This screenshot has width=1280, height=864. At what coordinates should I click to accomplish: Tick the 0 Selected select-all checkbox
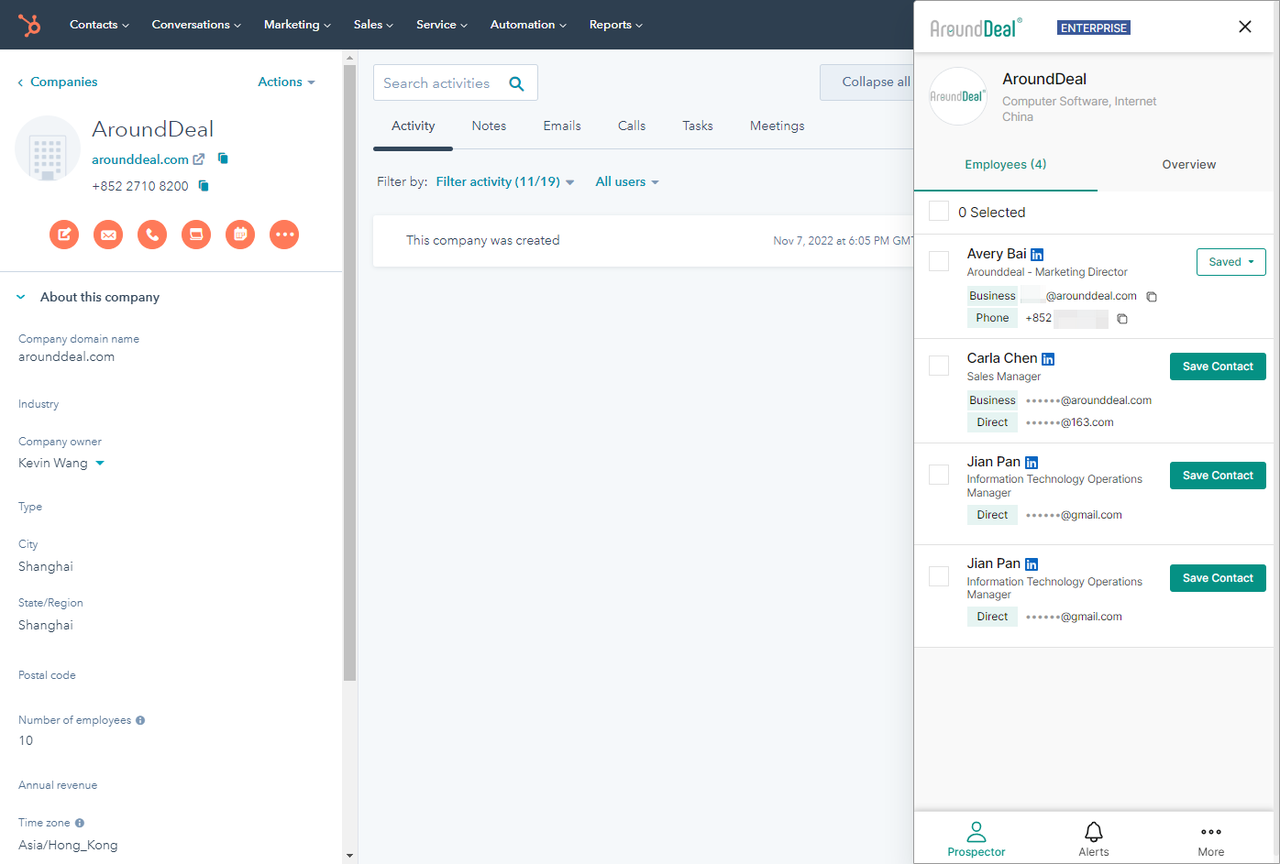coord(939,212)
